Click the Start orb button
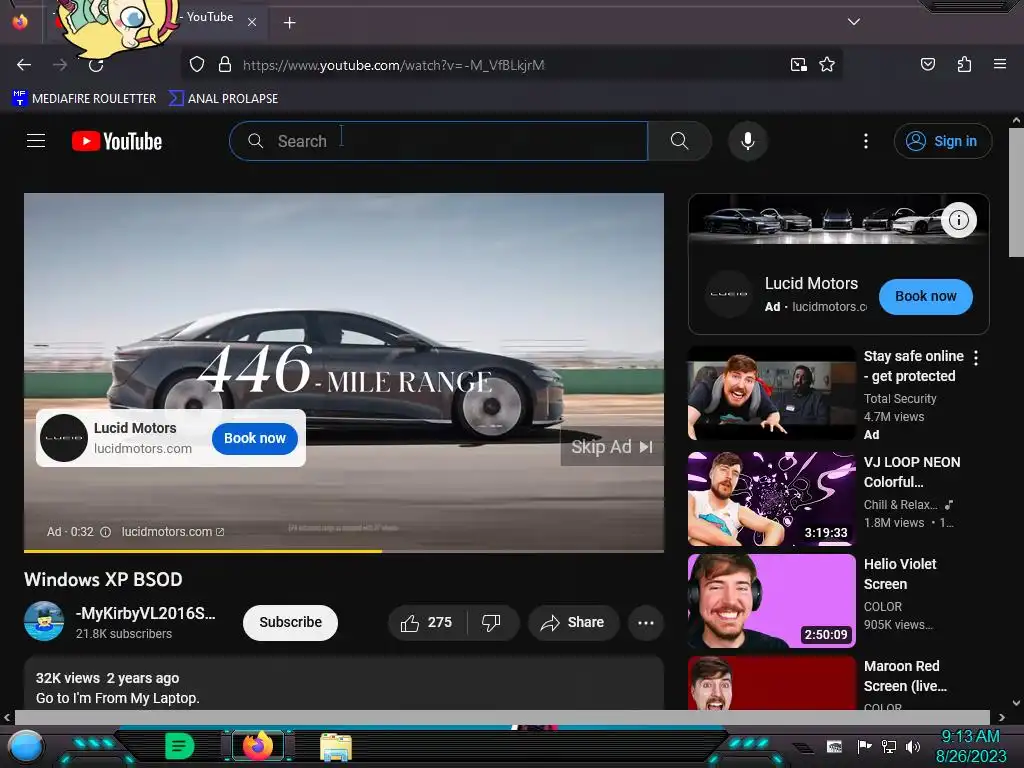Image resolution: width=1024 pixels, height=768 pixels. (x=26, y=747)
